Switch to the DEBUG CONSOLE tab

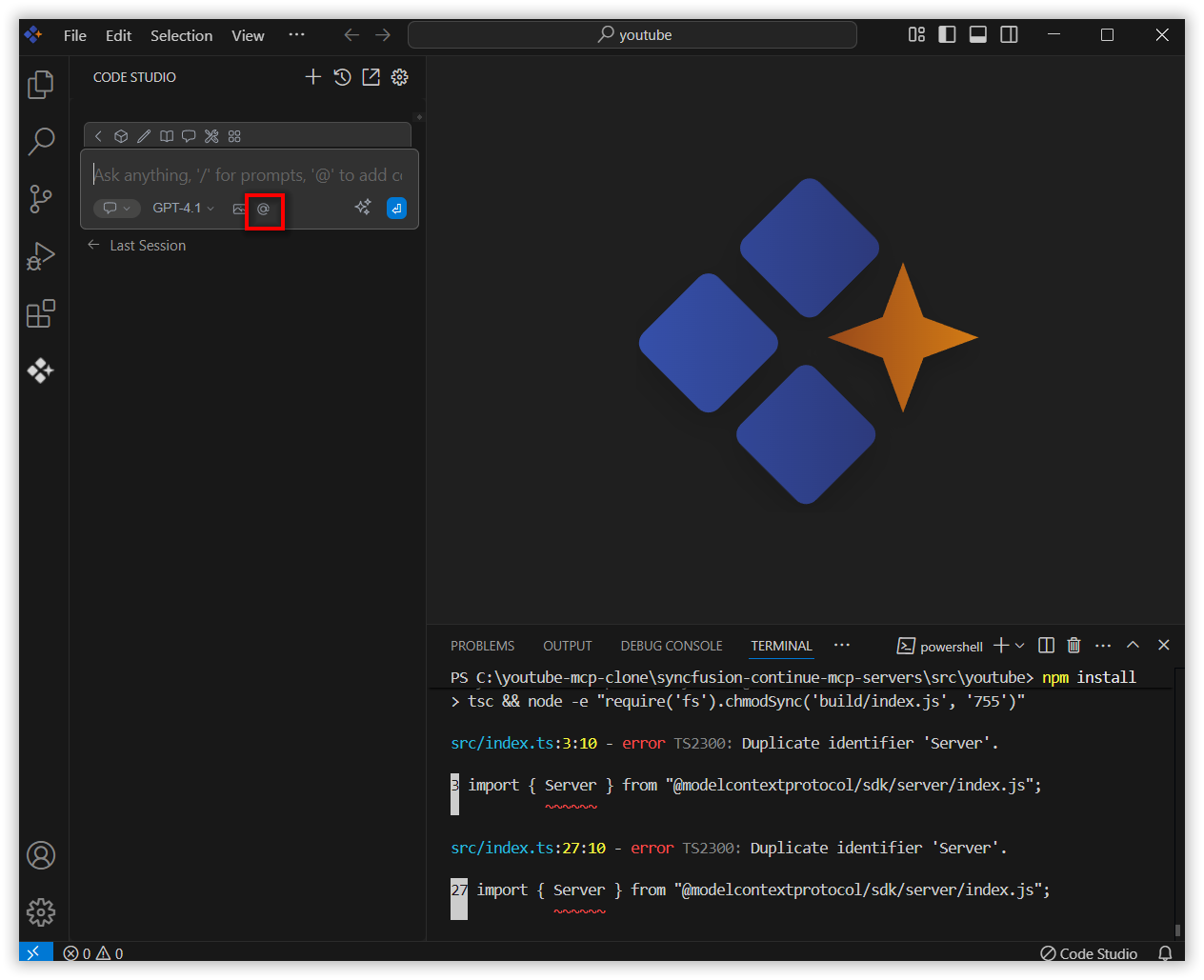(x=672, y=646)
